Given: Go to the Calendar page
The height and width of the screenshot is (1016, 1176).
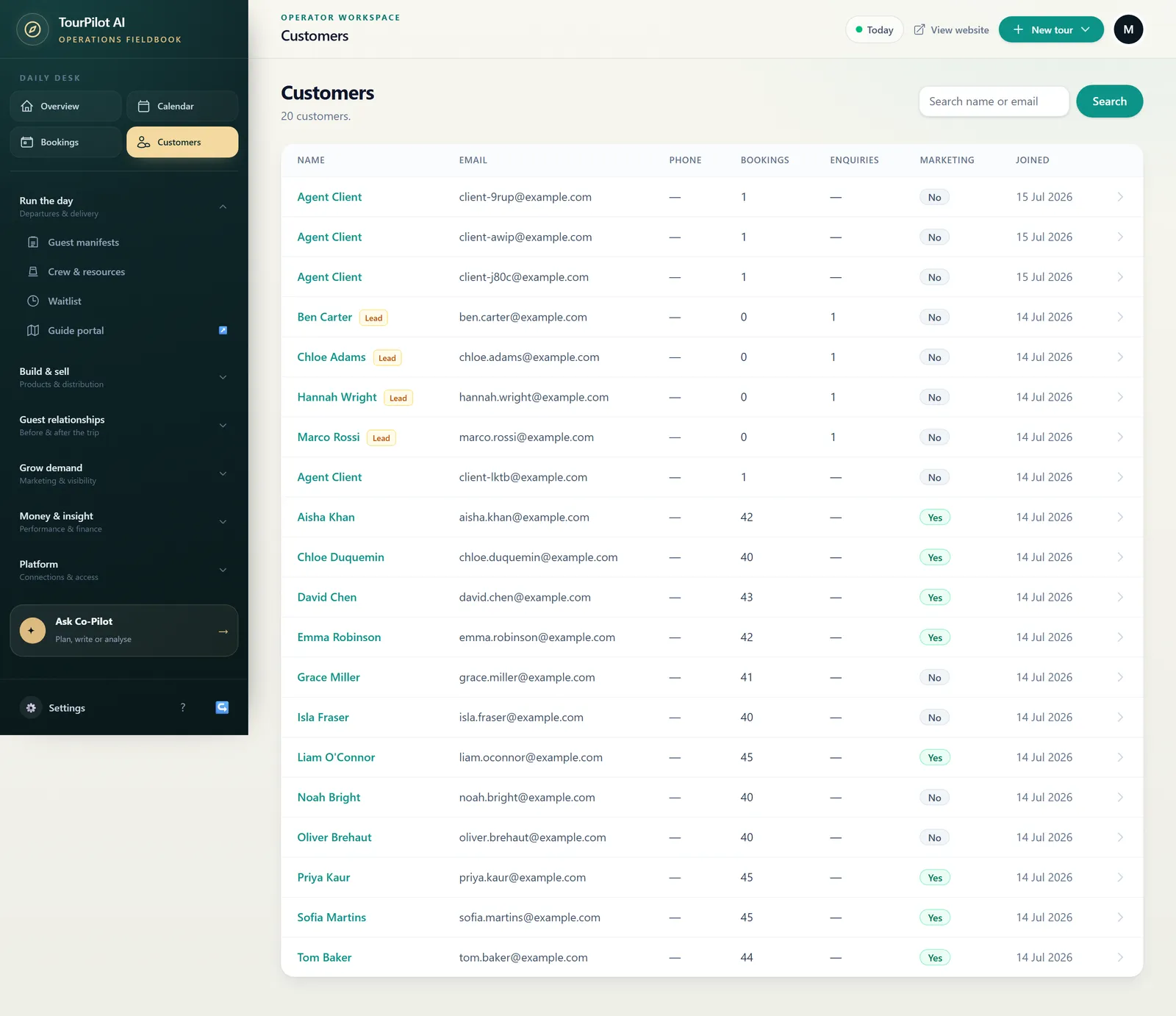Looking at the screenshot, I should pos(182,106).
